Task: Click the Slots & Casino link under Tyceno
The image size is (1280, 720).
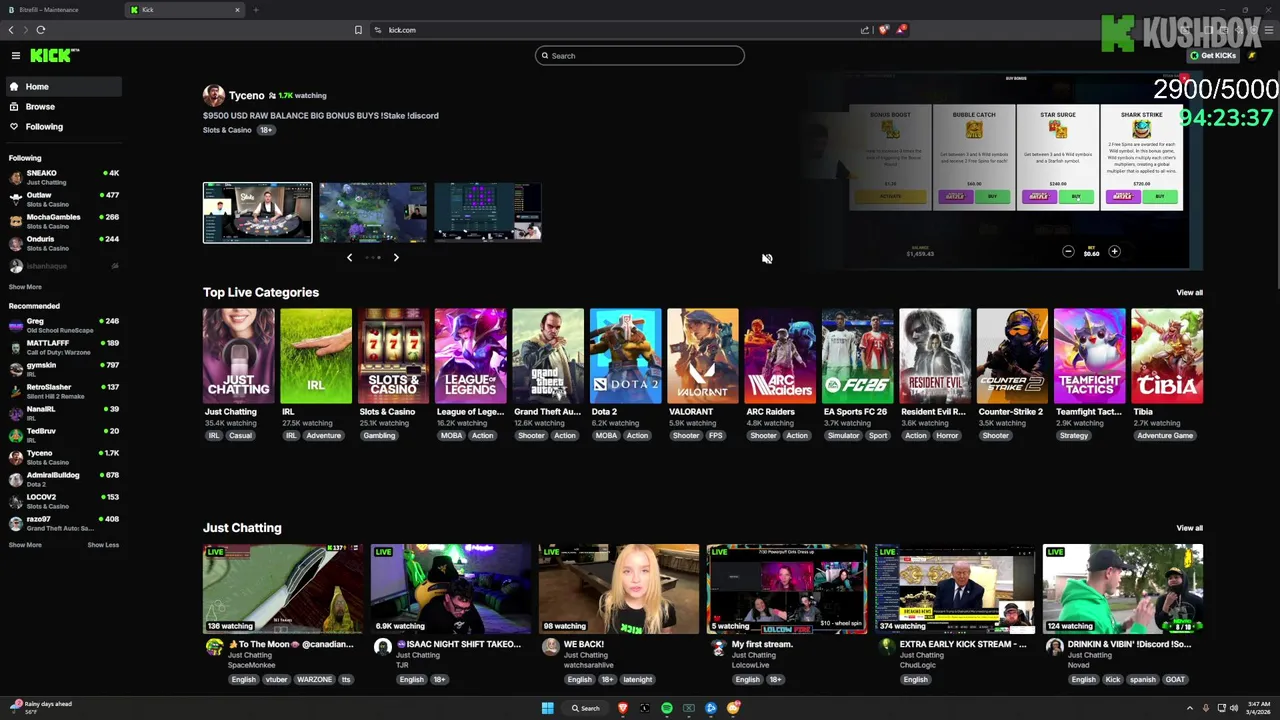Action: pyautogui.click(x=227, y=130)
